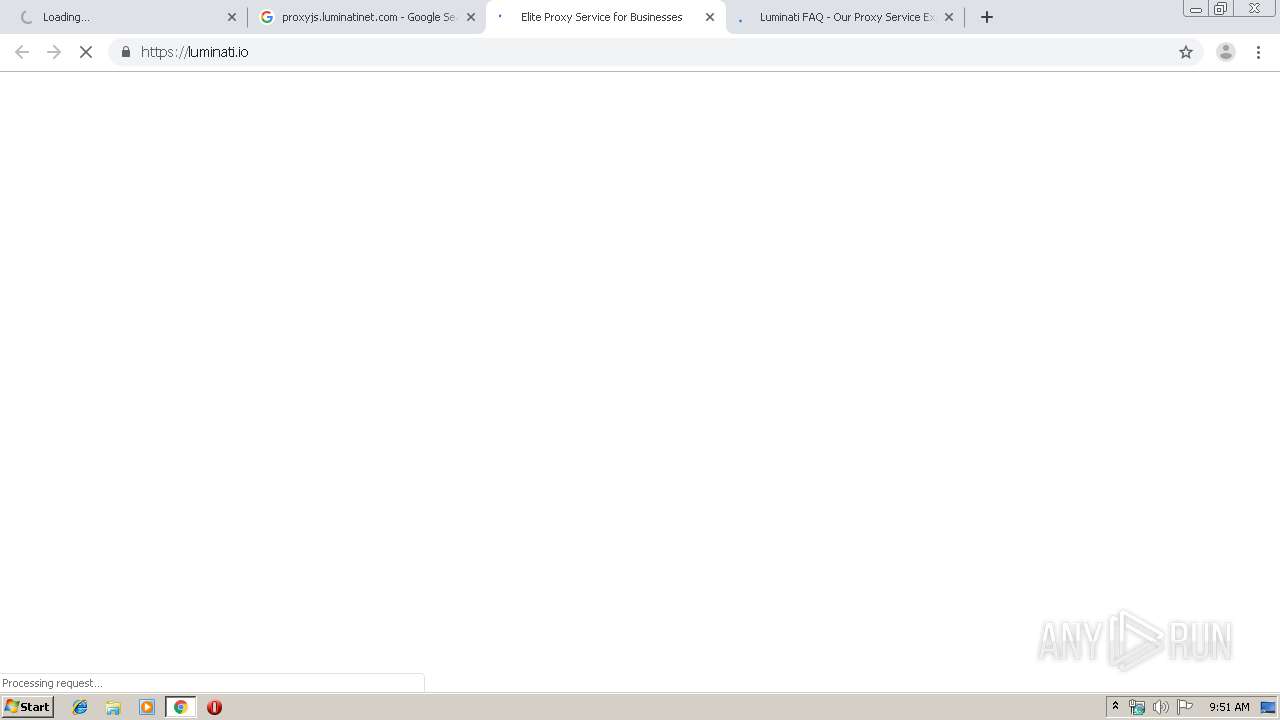Open Chrome three-dot menu
The width and height of the screenshot is (1280, 720).
pyautogui.click(x=1258, y=52)
